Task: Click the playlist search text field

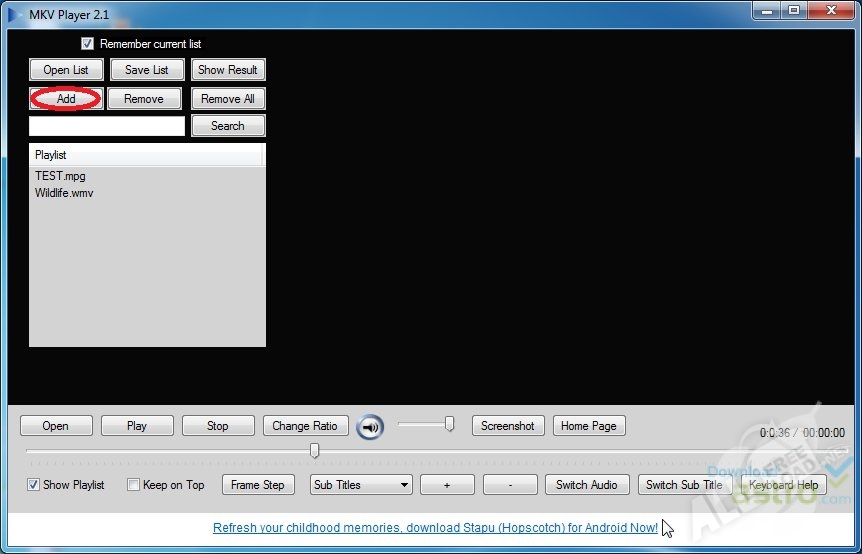Action: point(107,126)
